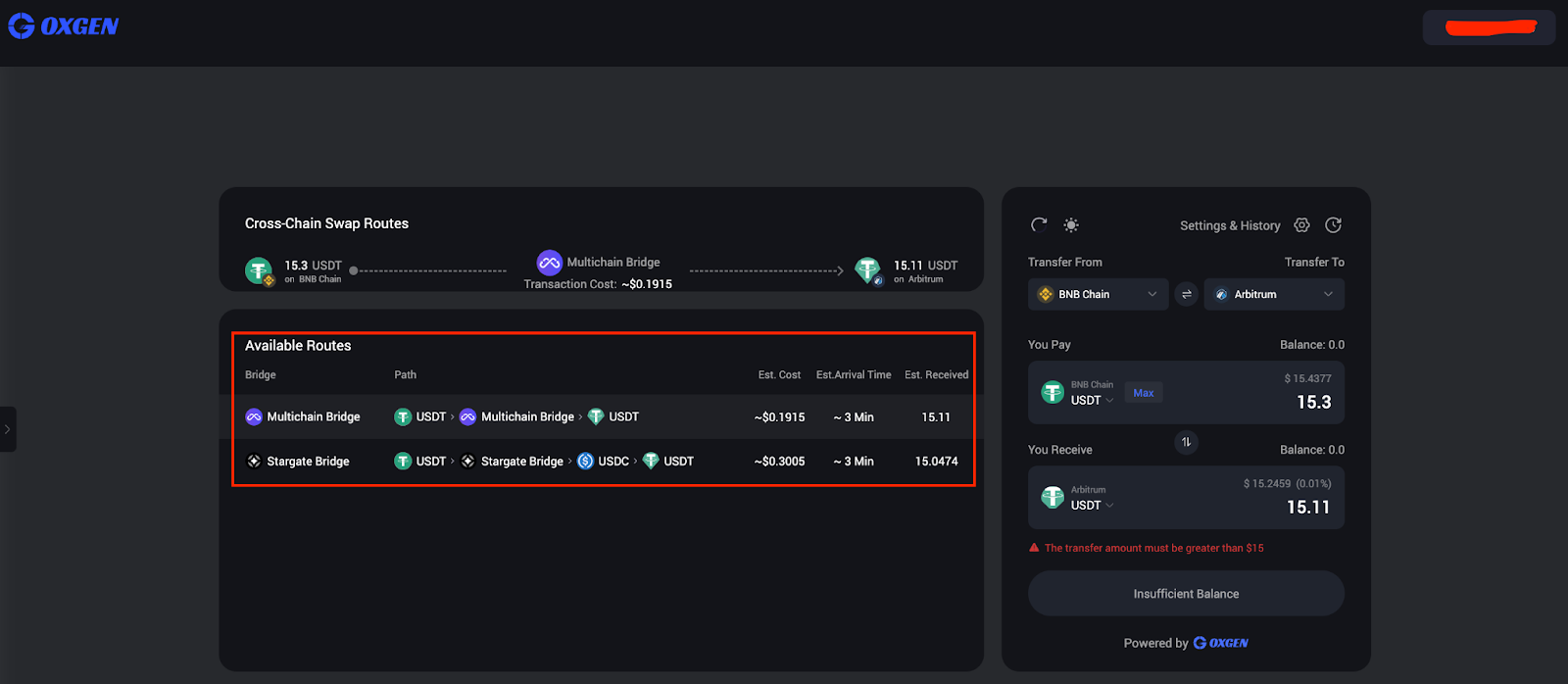Screen dimensions: 1568x684
Task: Click the BNB Chain icon in Transfer From
Action: click(x=1046, y=294)
